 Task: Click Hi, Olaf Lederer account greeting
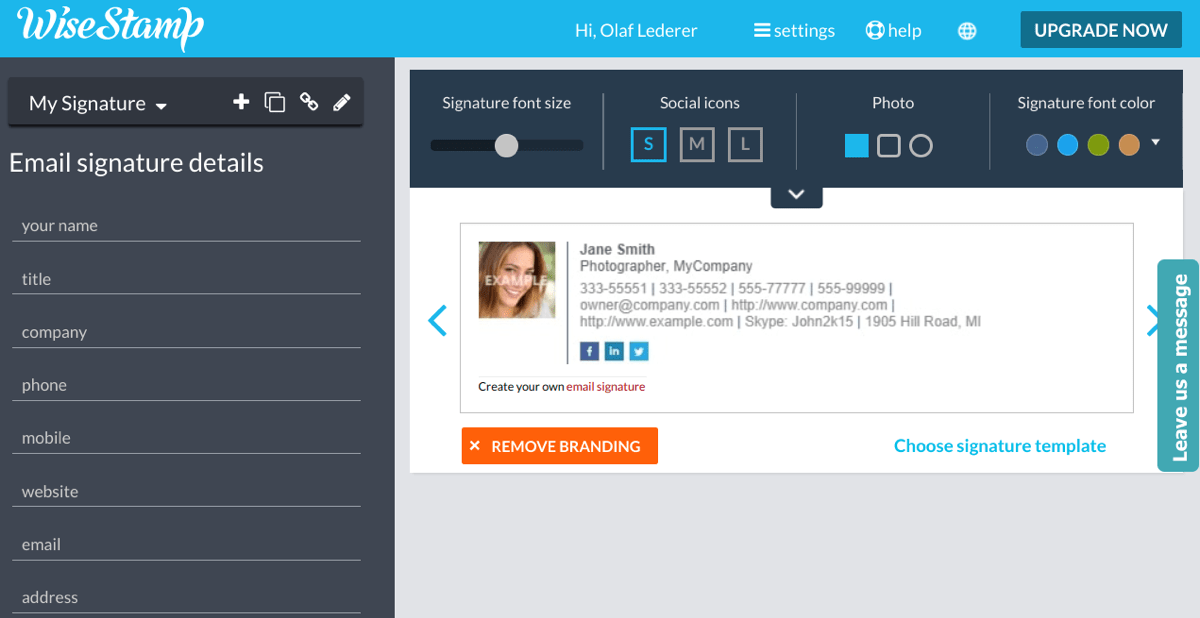coord(636,31)
